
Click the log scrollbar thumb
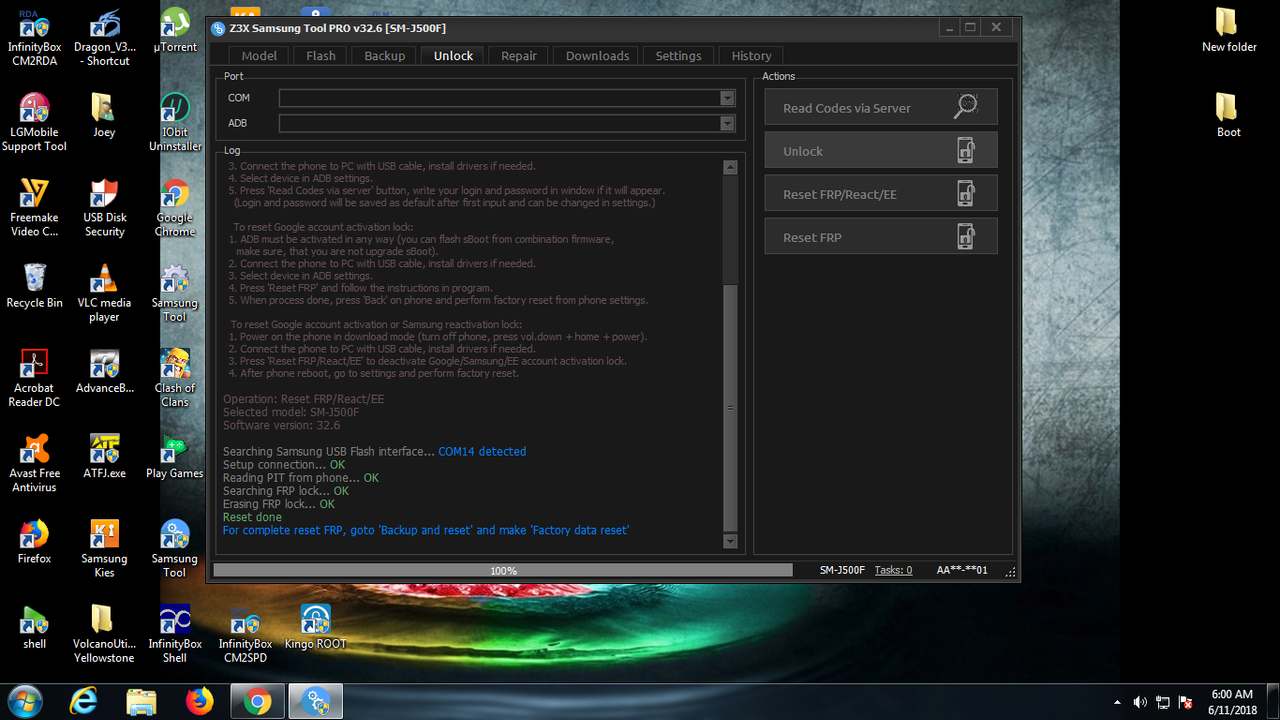730,408
